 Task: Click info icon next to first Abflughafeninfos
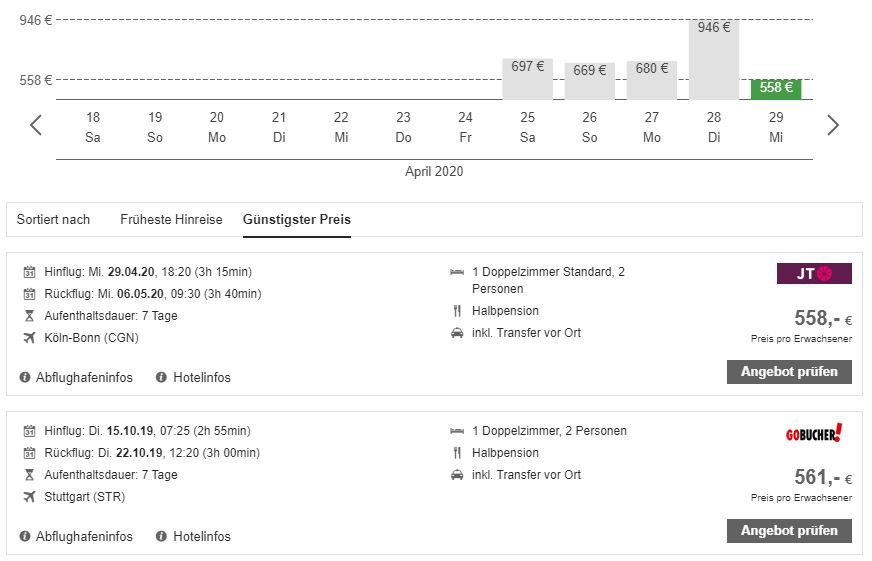point(25,377)
